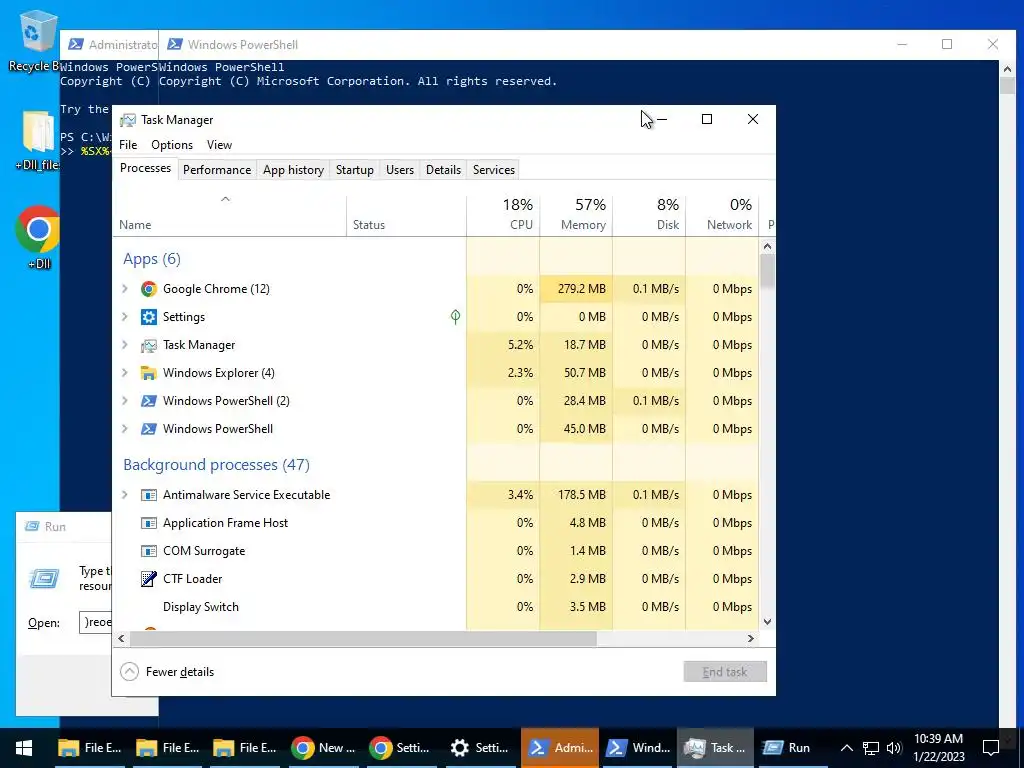Screen dimensions: 1024x768
Task: Open the Settings gear taskbar button
Action: (481, 748)
